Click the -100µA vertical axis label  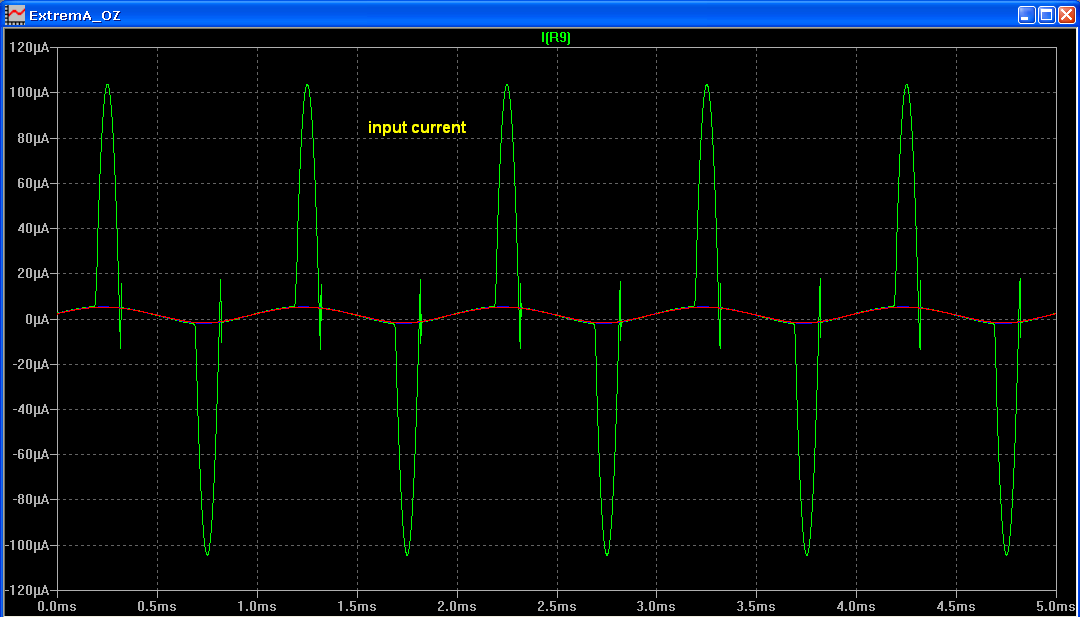point(30,545)
